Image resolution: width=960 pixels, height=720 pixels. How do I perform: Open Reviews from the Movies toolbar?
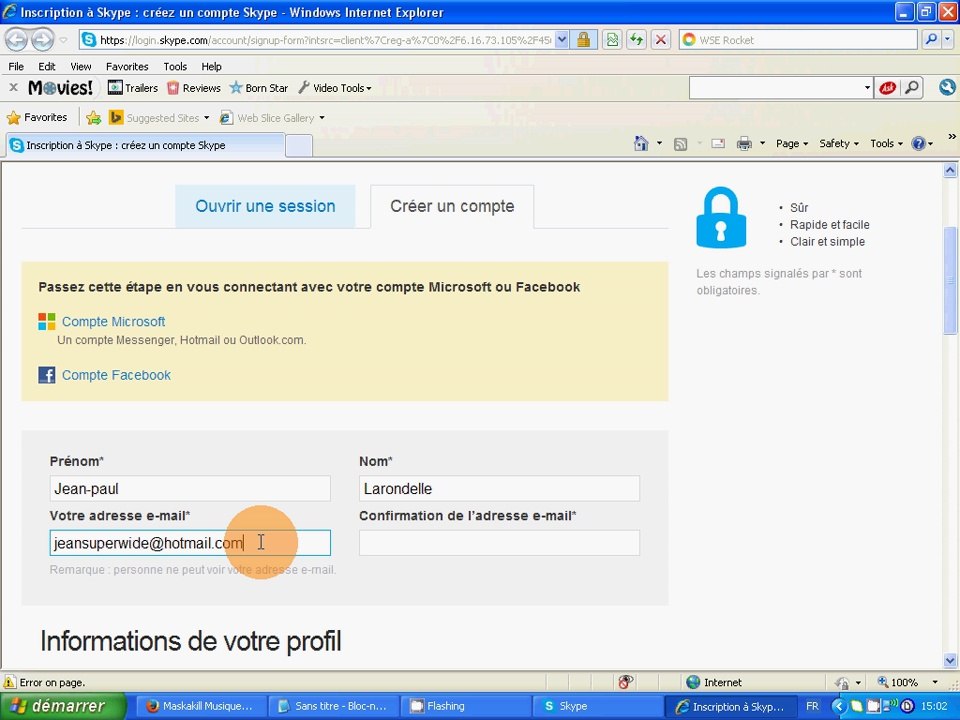(193, 88)
